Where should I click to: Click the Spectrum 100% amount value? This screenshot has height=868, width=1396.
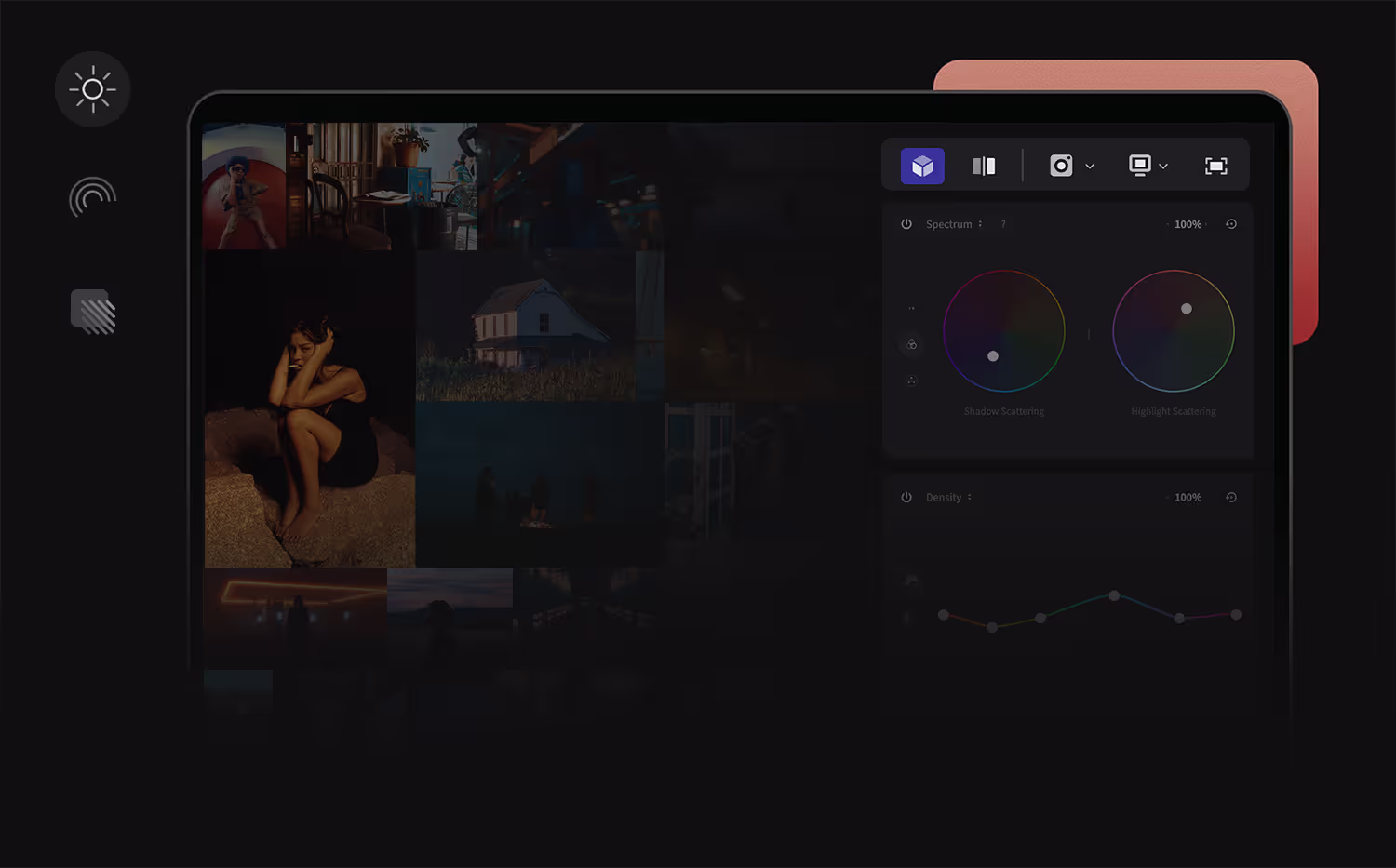pyautogui.click(x=1188, y=224)
